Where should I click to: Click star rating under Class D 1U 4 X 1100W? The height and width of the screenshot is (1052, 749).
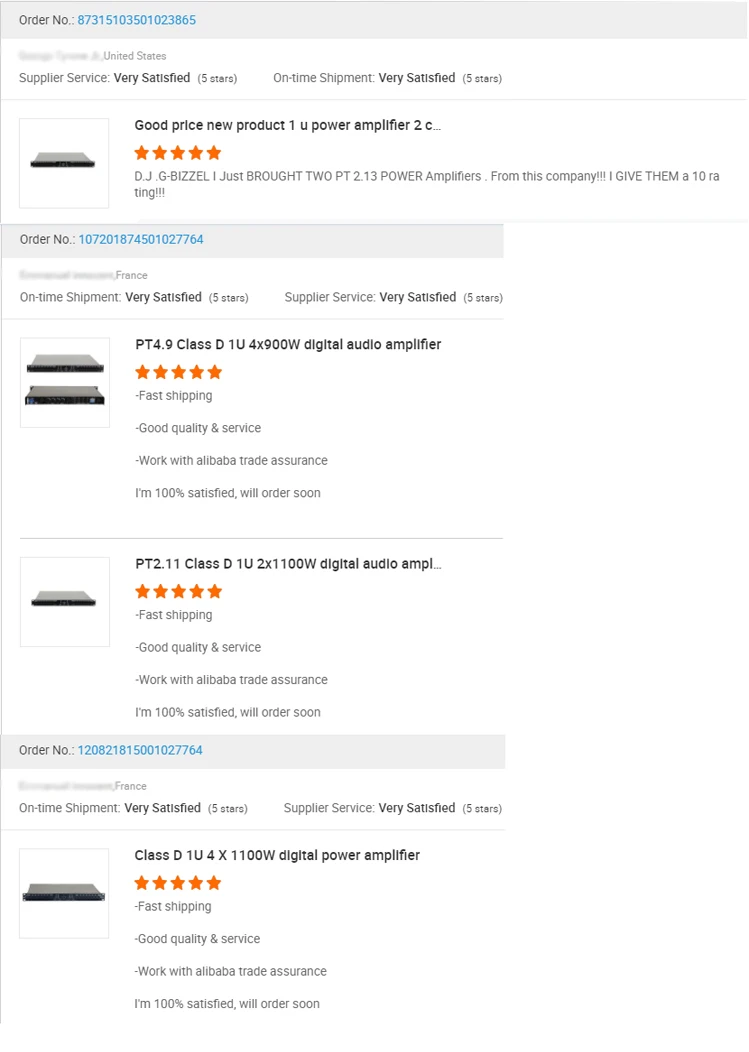[178, 883]
